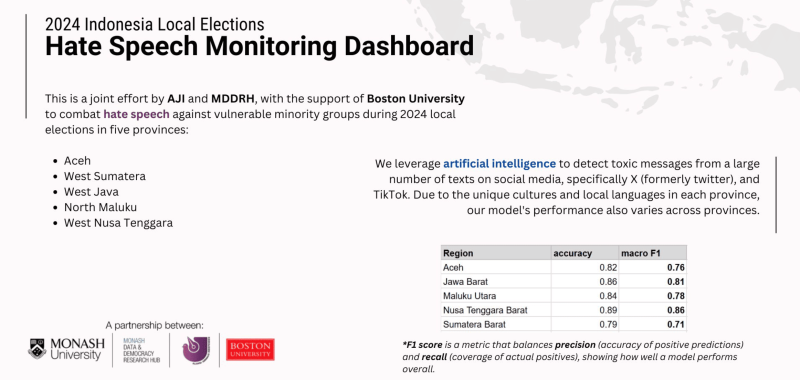
Task: Click the Jawa Barat table row
Action: click(564, 282)
